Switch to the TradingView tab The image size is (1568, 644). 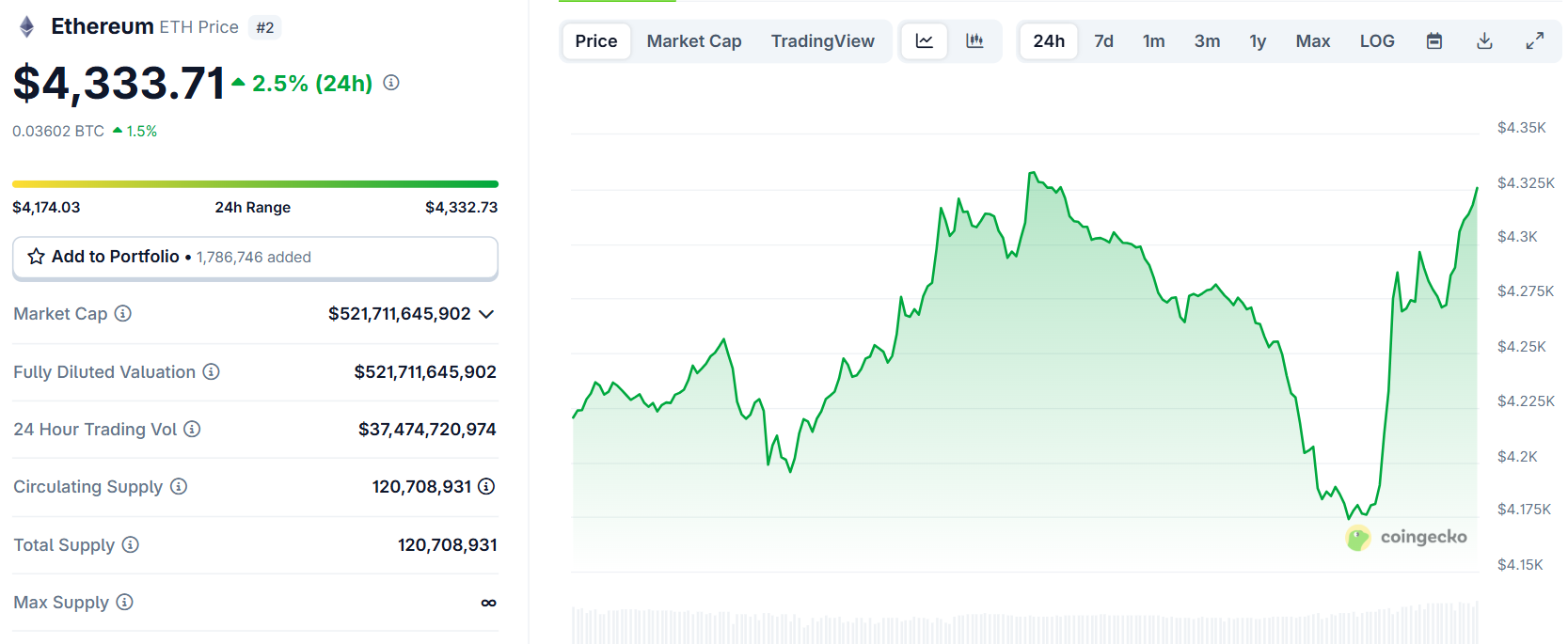(x=823, y=41)
